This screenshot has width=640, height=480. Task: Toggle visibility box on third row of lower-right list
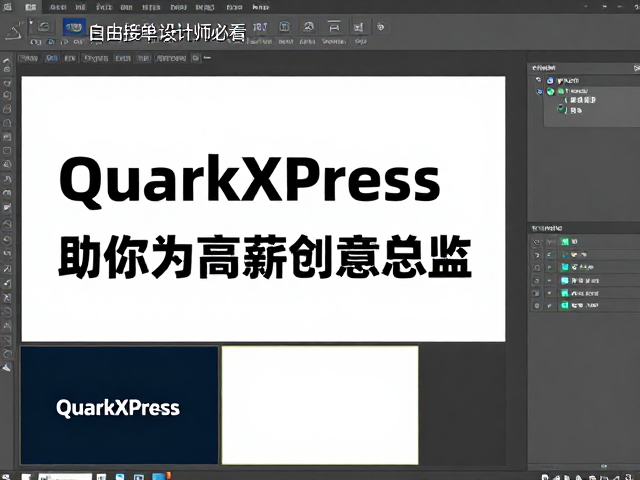[536, 267]
